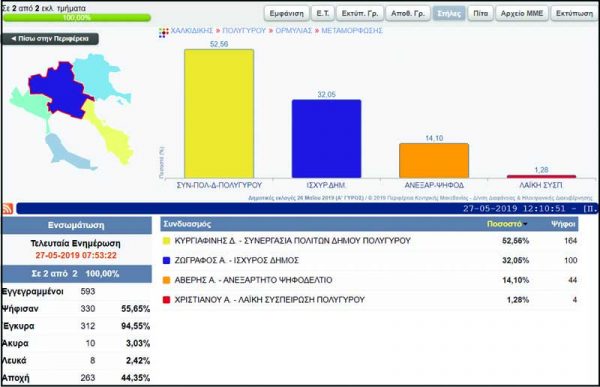
Task: Open the Αρχείο ΜΜΕ button
Action: tap(522, 13)
